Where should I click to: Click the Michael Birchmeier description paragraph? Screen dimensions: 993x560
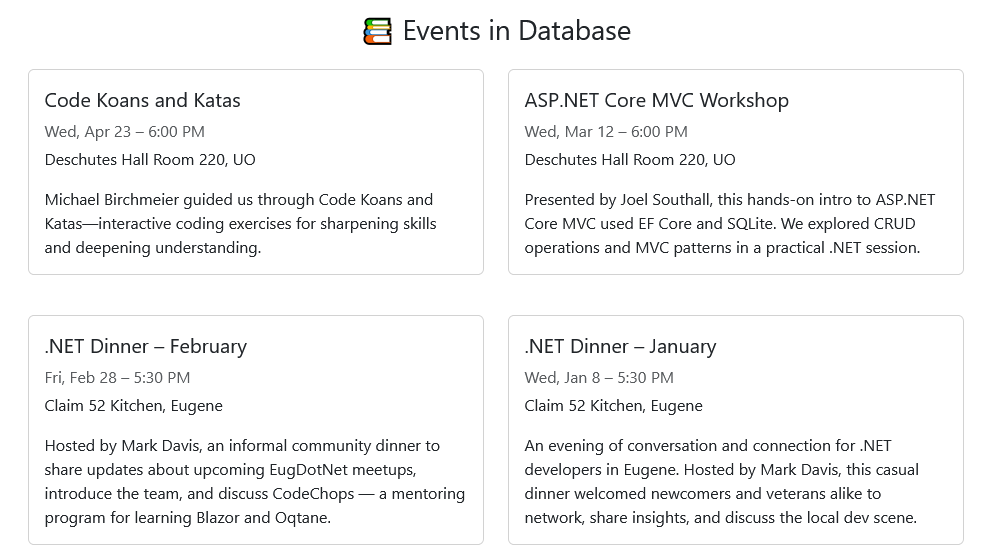241,224
